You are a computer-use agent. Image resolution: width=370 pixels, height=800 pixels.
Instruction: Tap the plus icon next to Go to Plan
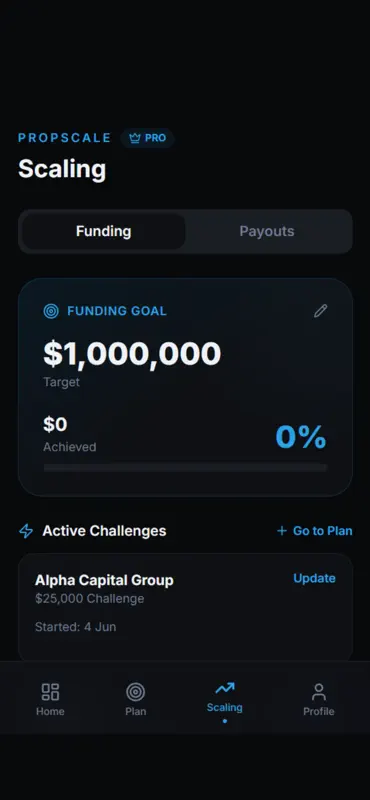coord(282,531)
